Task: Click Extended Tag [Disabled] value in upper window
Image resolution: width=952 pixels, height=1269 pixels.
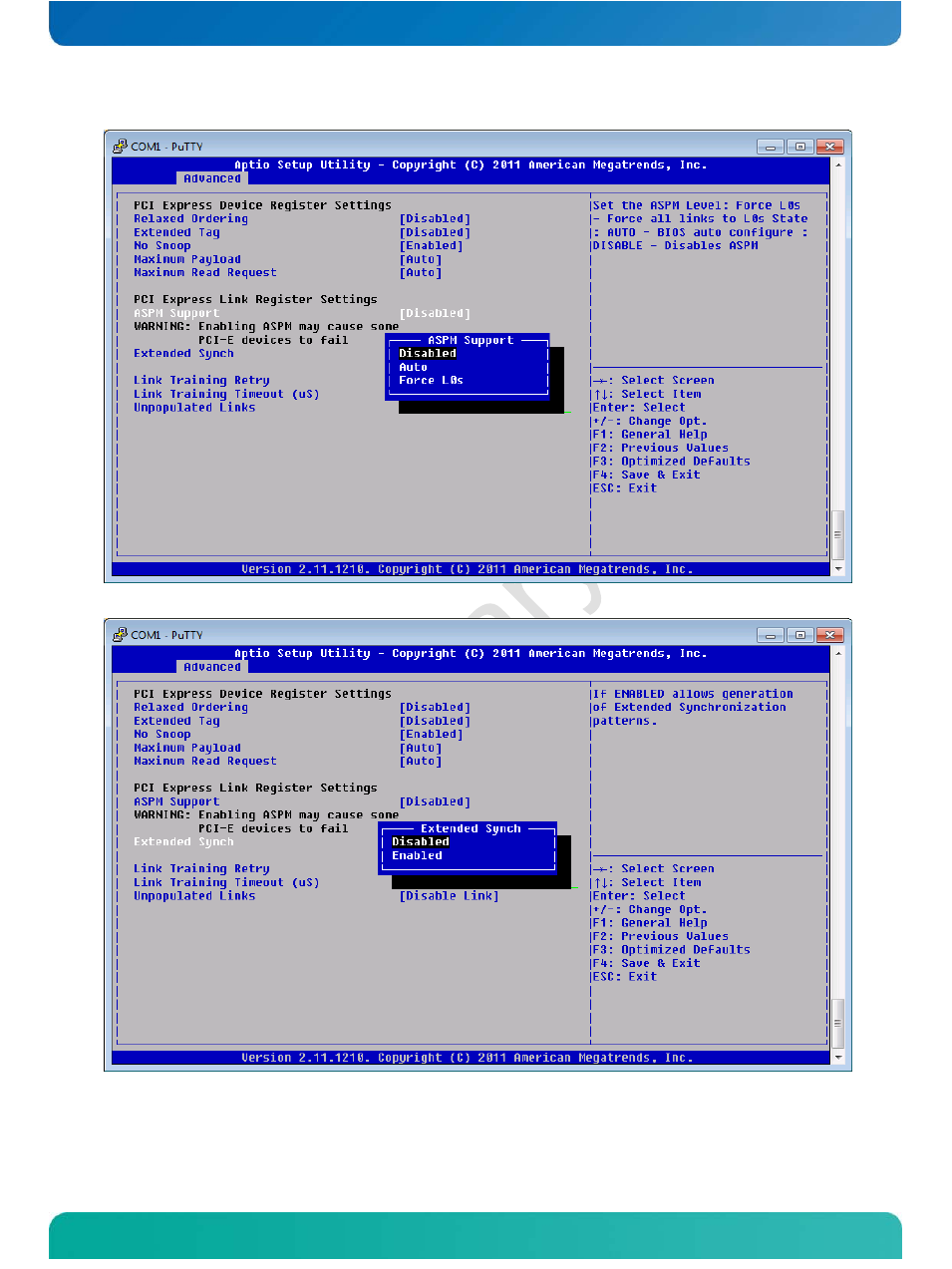Action: (x=435, y=232)
